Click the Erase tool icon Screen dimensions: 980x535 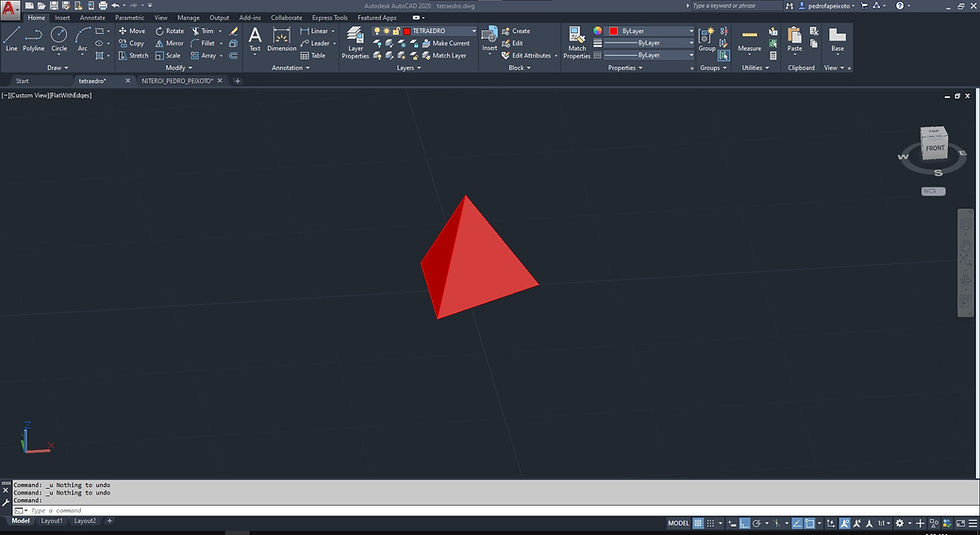[x=234, y=31]
